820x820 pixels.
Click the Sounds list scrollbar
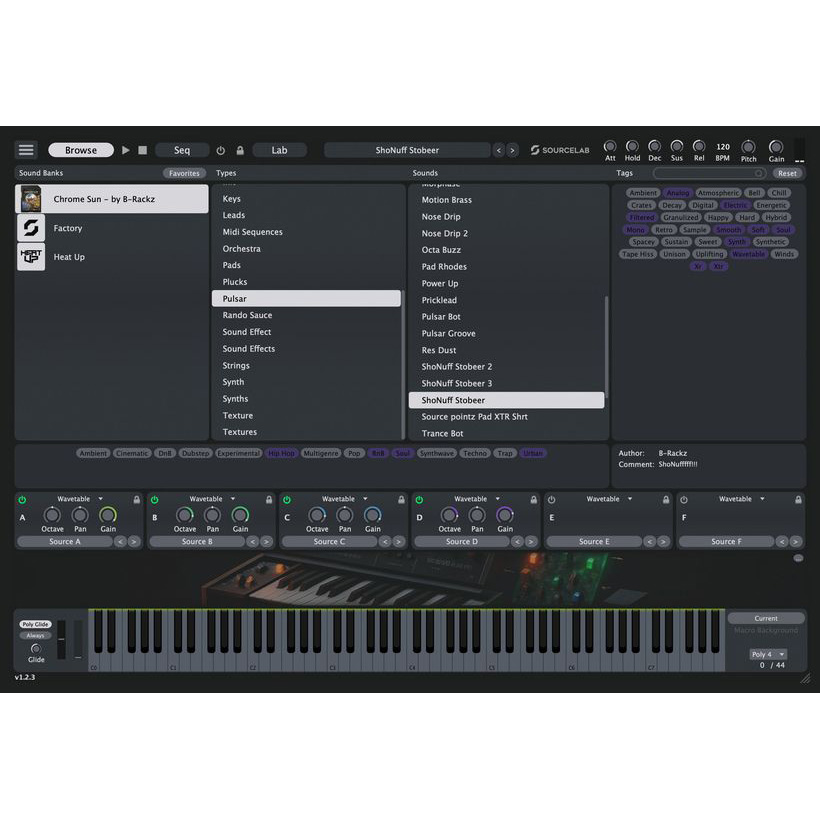coord(607,345)
